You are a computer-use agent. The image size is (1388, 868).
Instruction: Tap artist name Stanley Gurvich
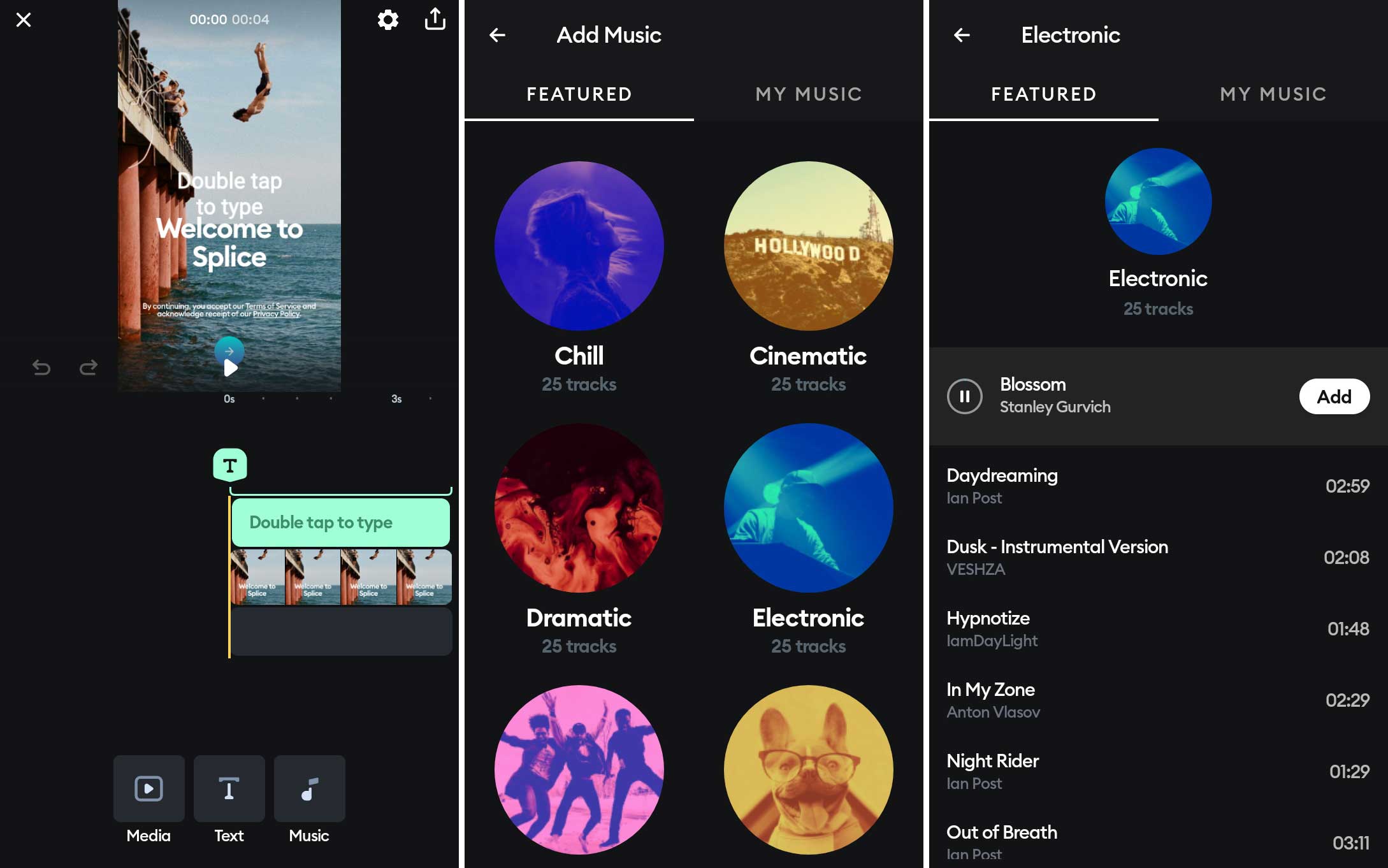point(1055,407)
